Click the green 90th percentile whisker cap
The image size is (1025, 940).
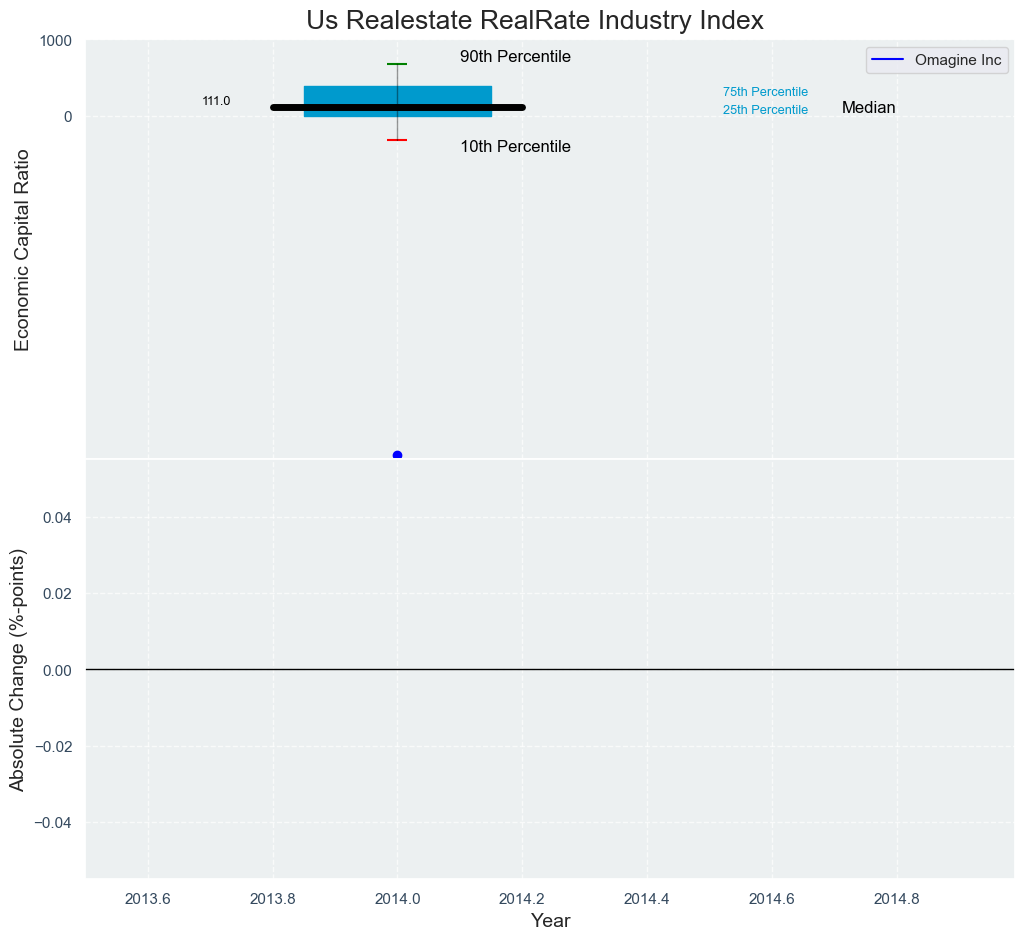click(397, 64)
